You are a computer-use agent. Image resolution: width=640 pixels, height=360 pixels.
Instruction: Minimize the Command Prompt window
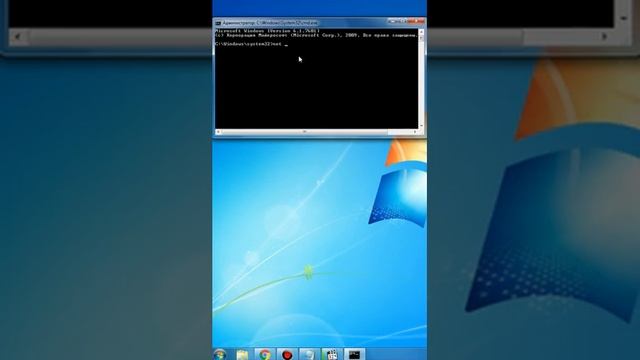392,21
